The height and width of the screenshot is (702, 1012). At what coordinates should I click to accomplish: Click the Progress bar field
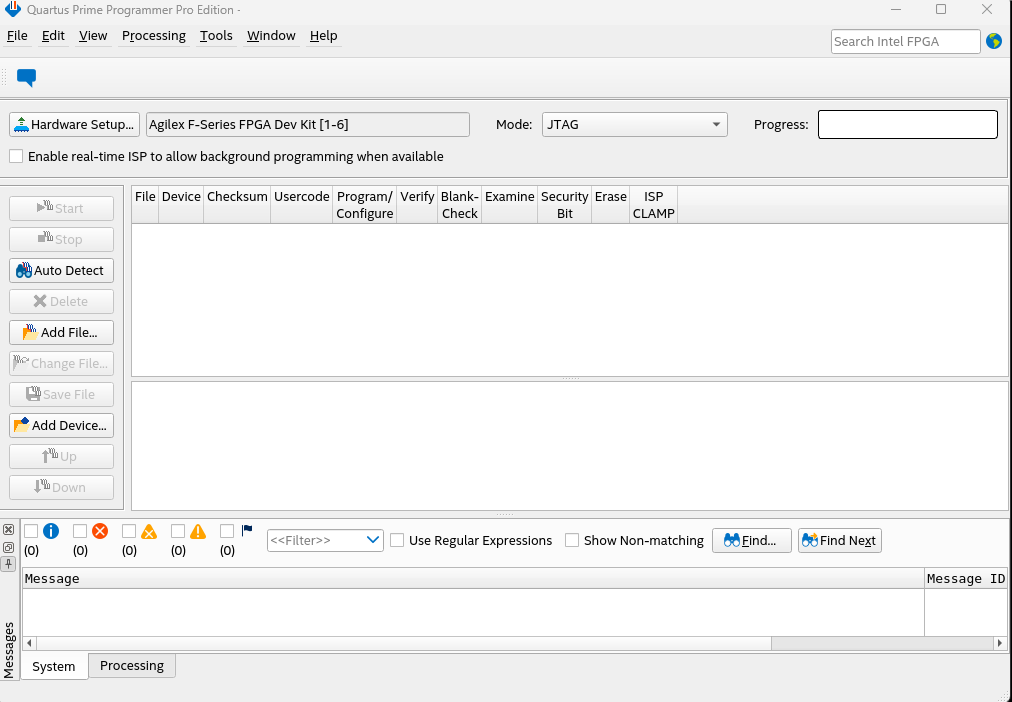907,124
